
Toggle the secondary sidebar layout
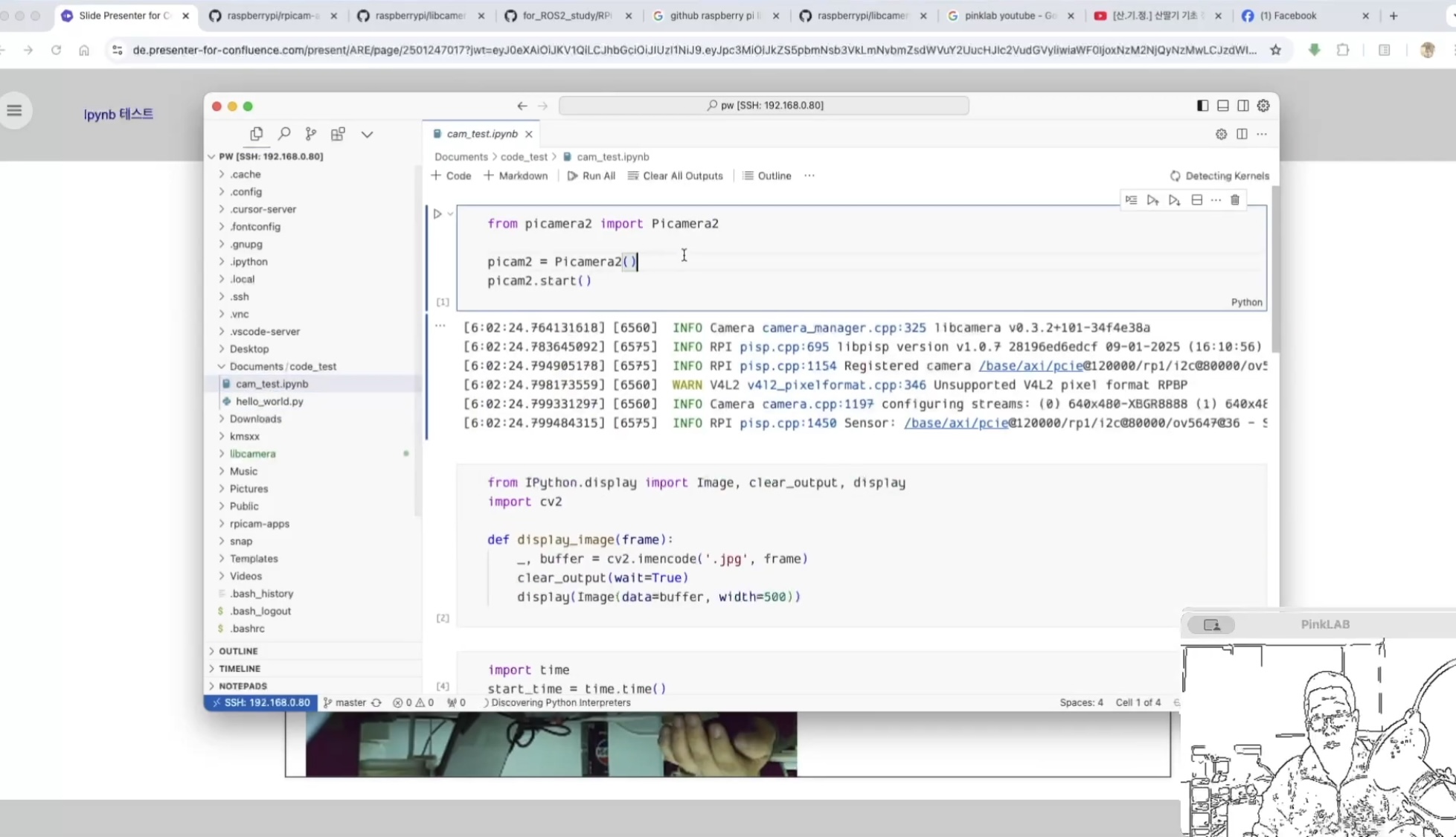(1242, 106)
